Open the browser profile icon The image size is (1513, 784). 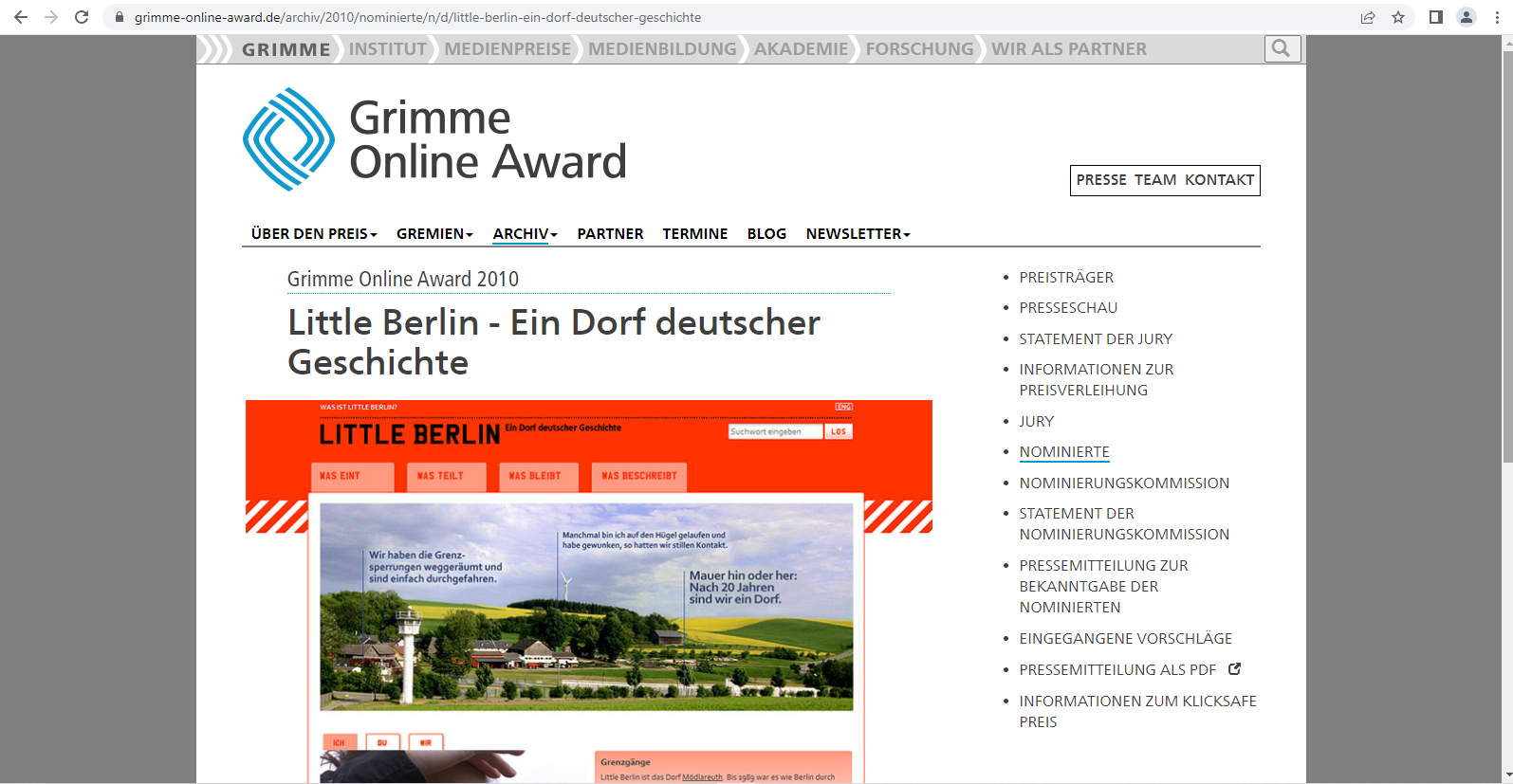1467,17
